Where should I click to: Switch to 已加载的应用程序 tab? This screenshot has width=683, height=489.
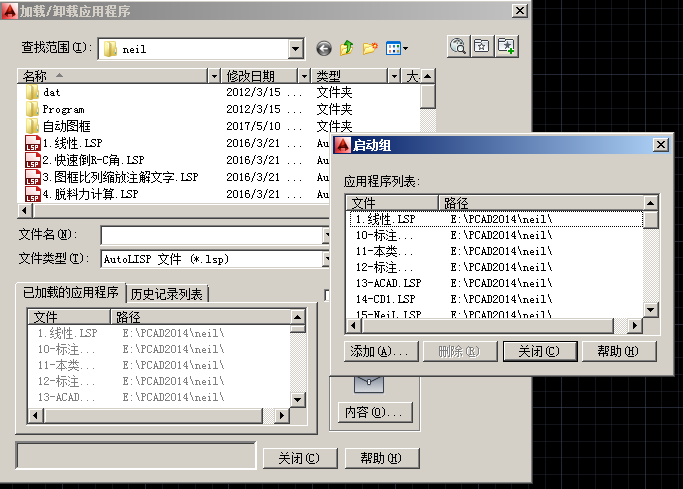click(71, 293)
